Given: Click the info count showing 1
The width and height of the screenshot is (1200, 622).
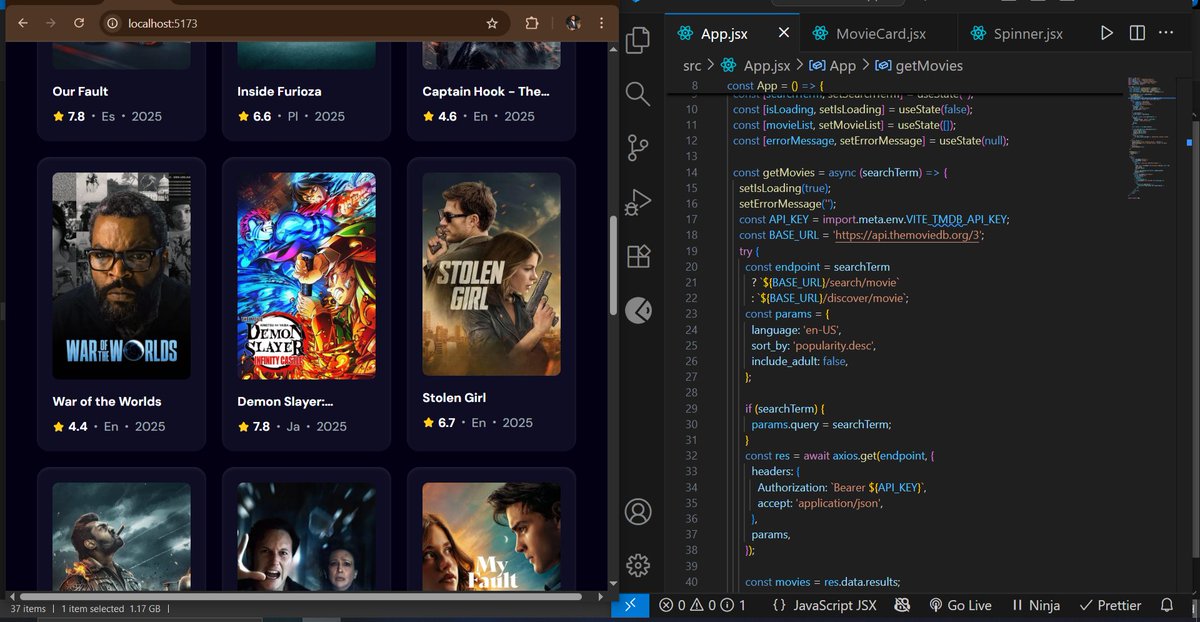Looking at the screenshot, I should click(735, 605).
